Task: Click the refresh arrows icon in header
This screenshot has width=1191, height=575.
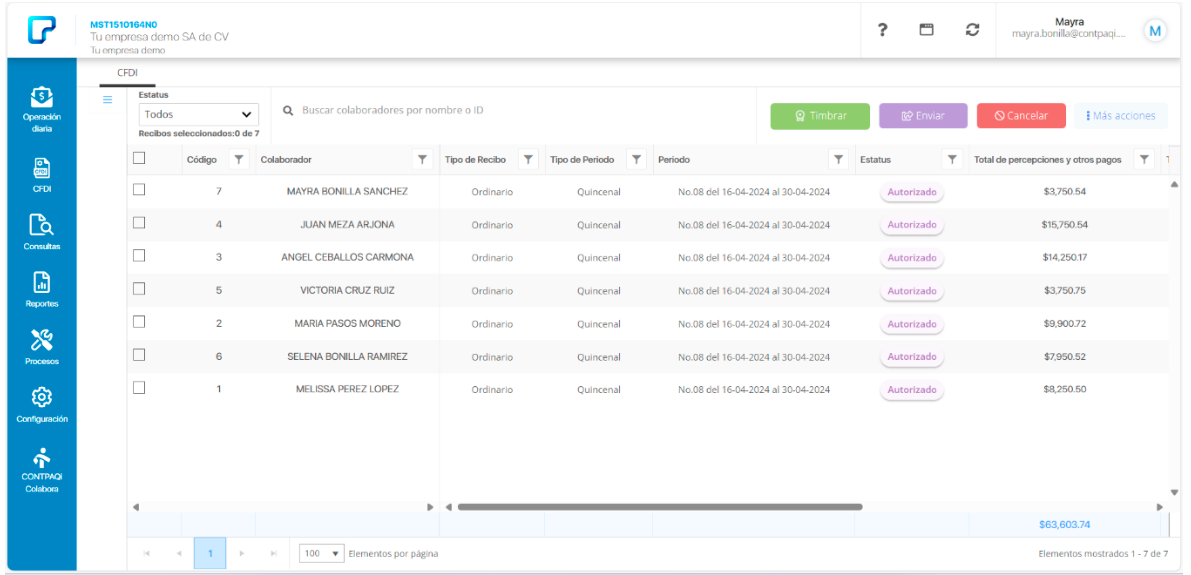Action: [972, 30]
